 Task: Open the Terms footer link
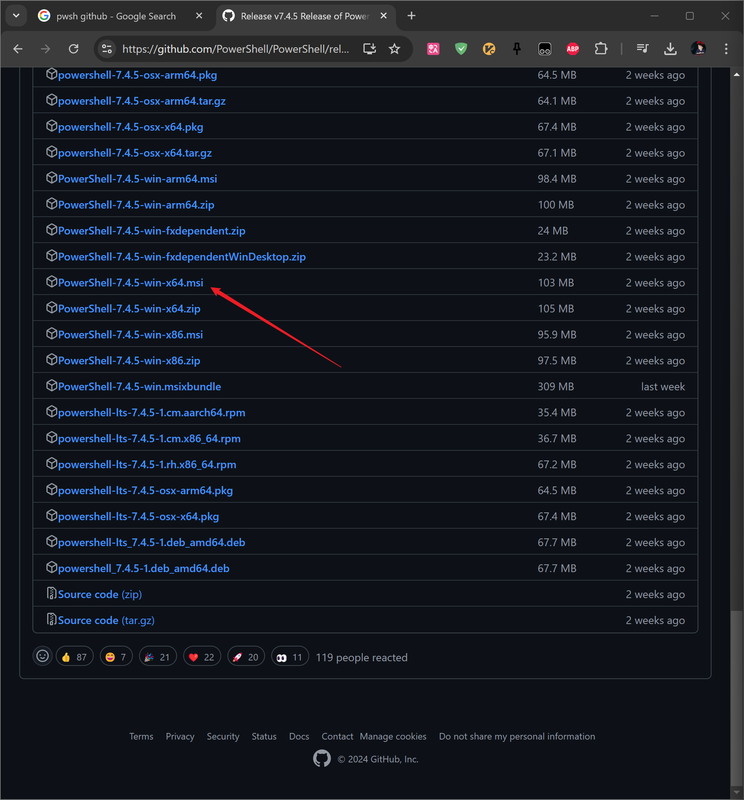pyautogui.click(x=141, y=737)
